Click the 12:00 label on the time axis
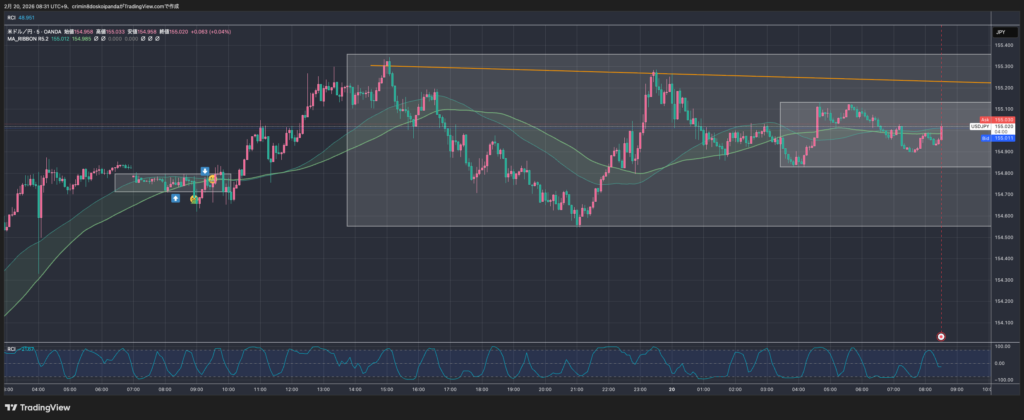 [x=291, y=388]
